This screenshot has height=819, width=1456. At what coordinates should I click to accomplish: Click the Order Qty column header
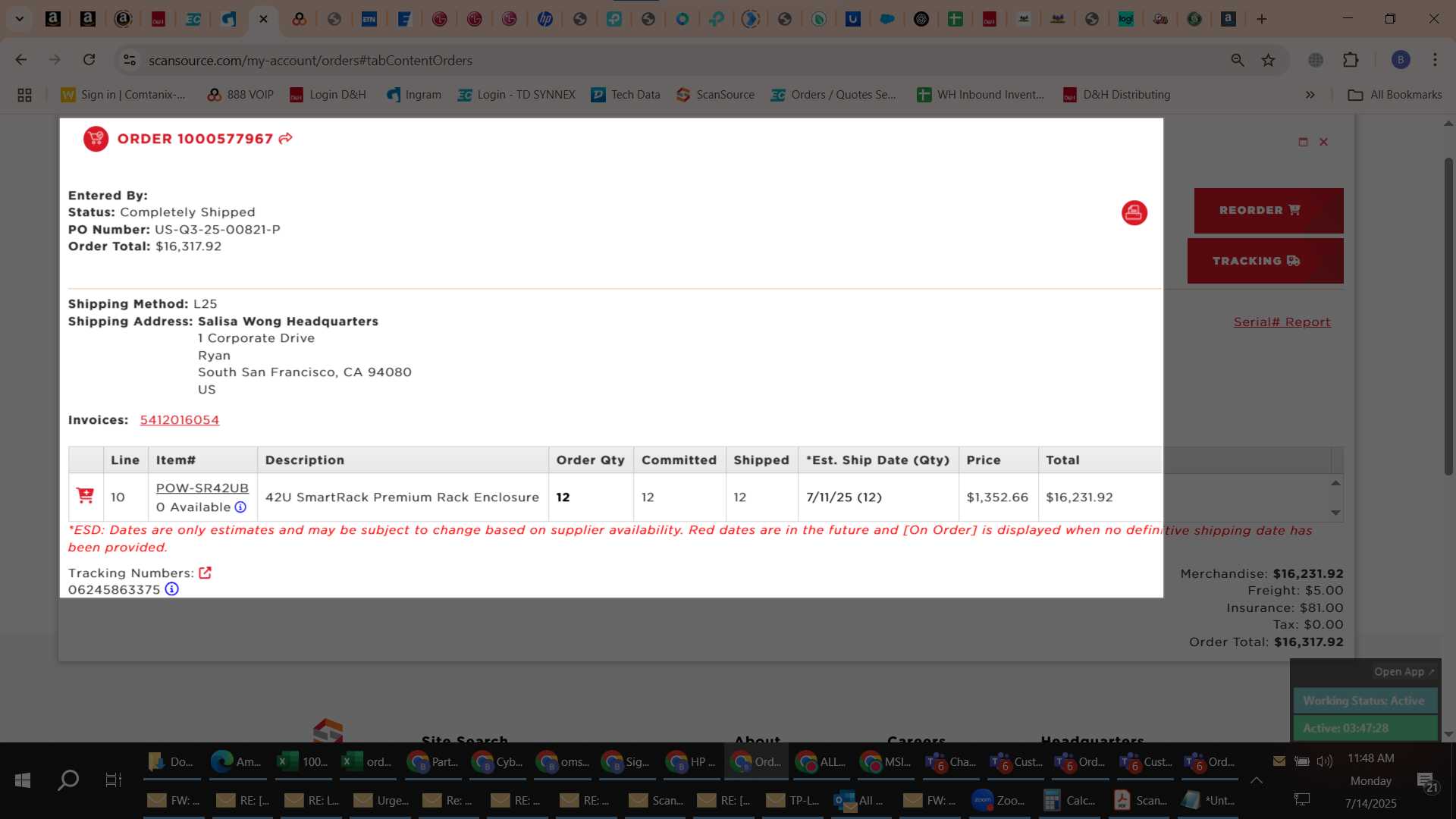pyautogui.click(x=591, y=460)
